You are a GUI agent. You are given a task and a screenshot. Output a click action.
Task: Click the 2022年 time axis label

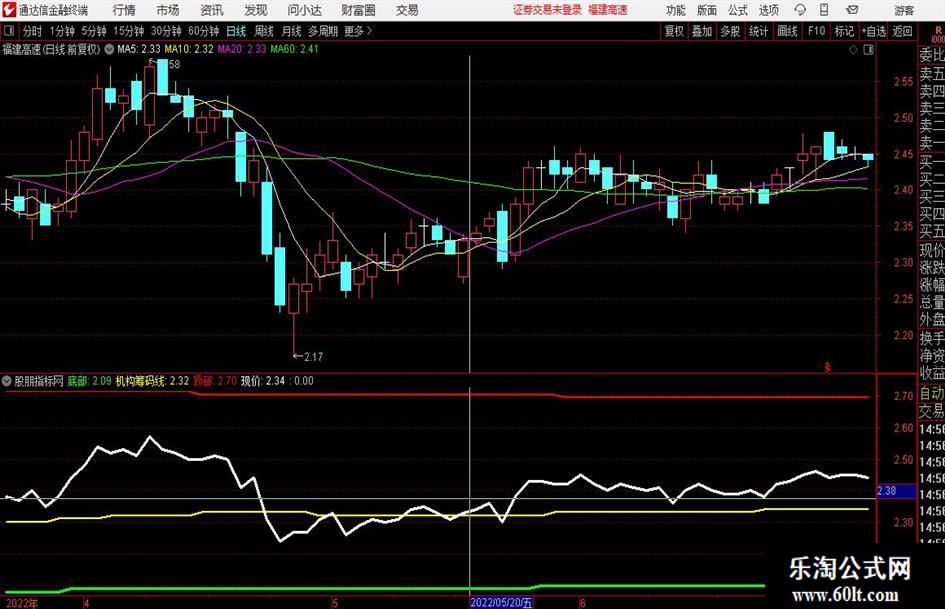click(22, 603)
